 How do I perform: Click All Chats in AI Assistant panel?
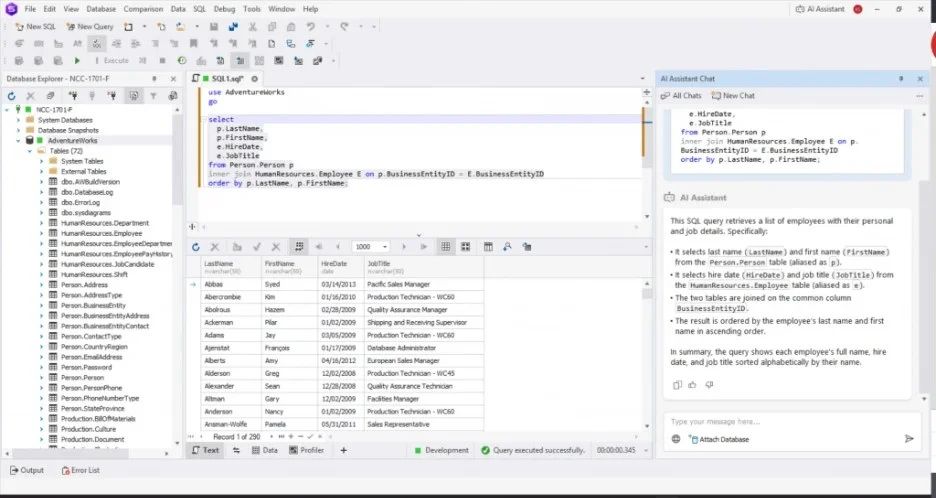[x=681, y=96]
